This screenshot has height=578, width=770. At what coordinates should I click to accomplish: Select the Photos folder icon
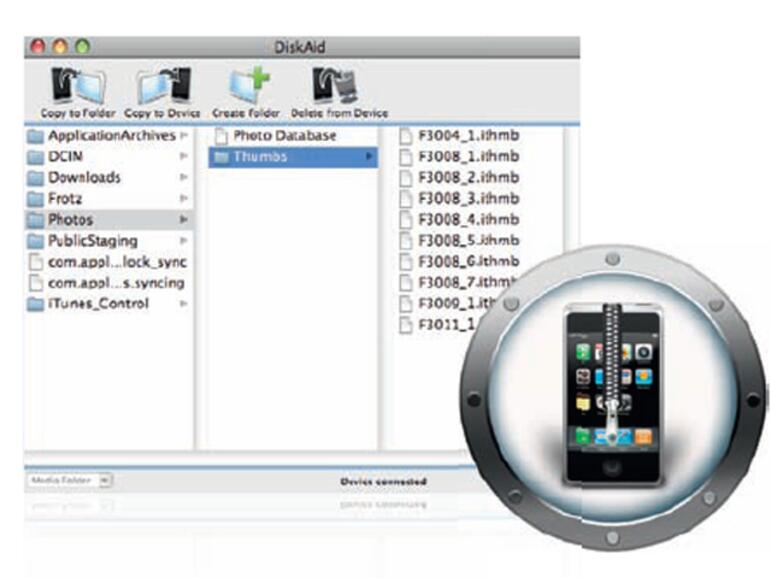pyautogui.click(x=35, y=220)
